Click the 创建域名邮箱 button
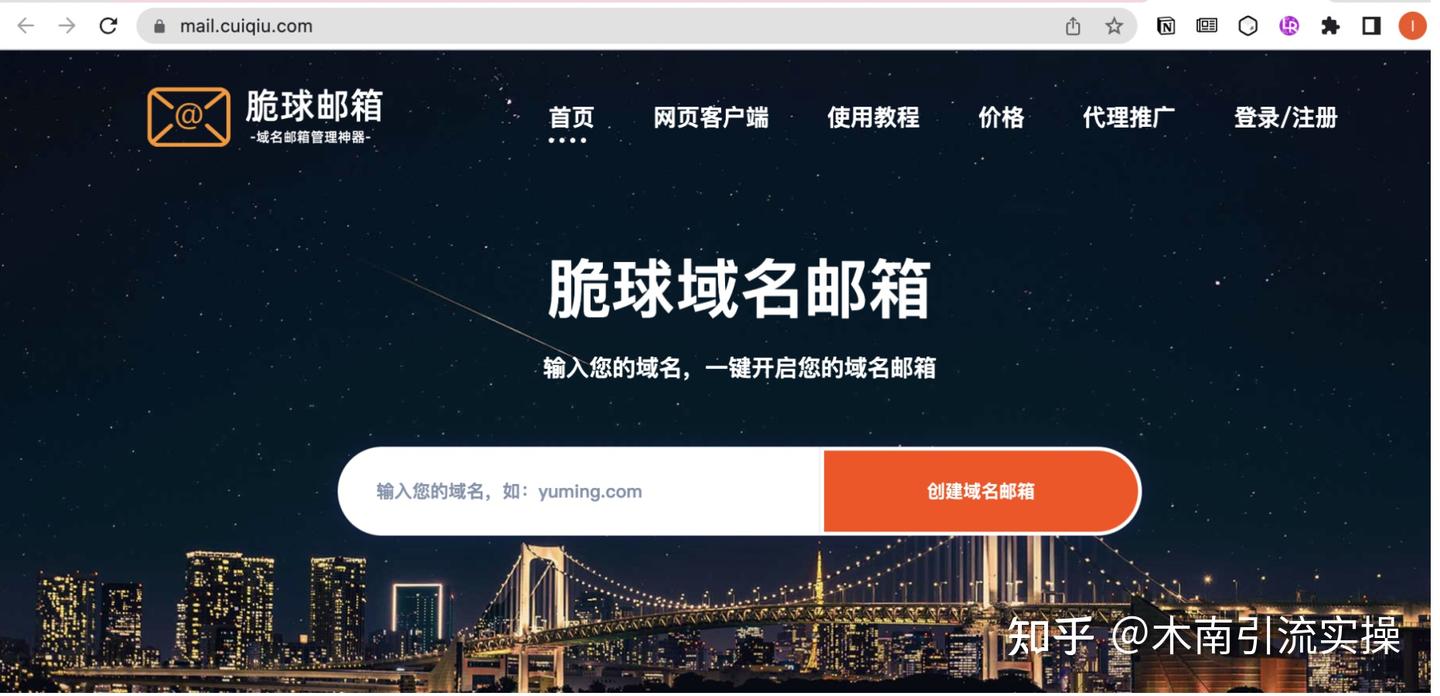 click(x=981, y=491)
